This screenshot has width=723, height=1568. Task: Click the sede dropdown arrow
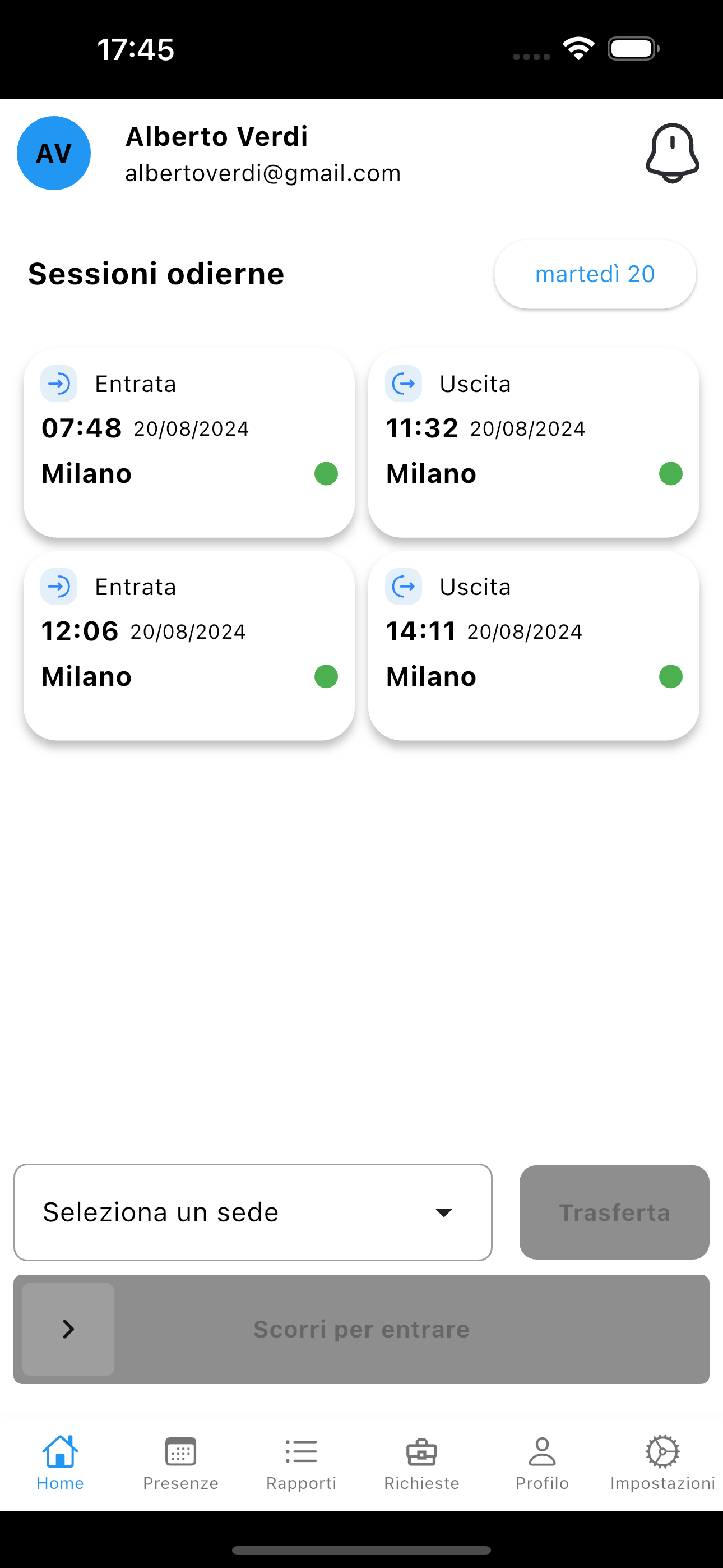point(444,1212)
